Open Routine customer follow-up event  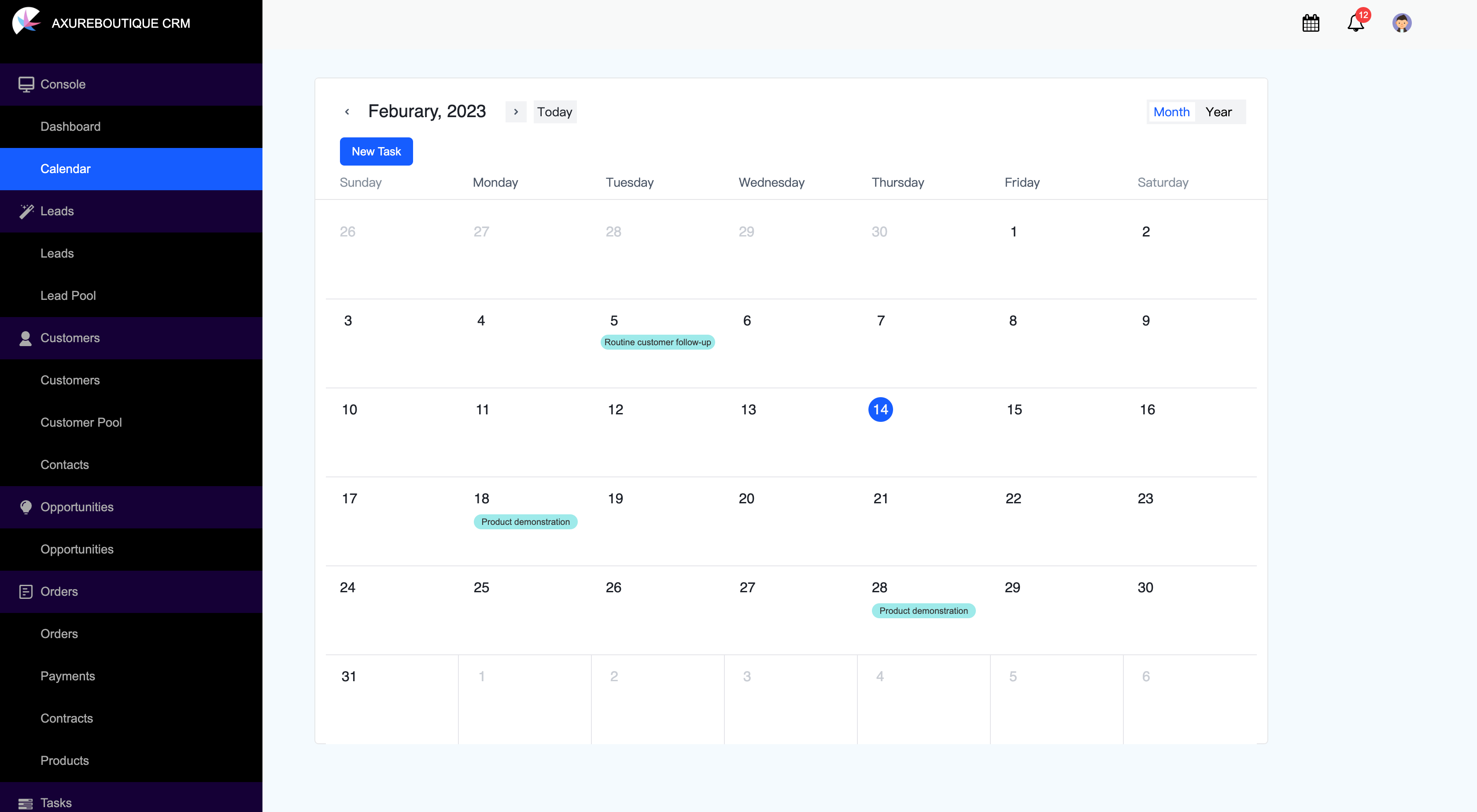tap(657, 342)
